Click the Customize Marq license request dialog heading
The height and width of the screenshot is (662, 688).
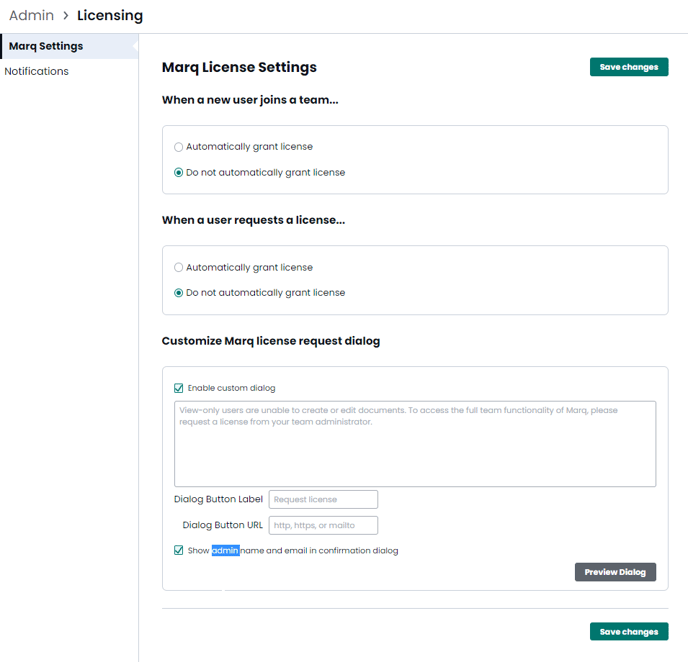[271, 341]
